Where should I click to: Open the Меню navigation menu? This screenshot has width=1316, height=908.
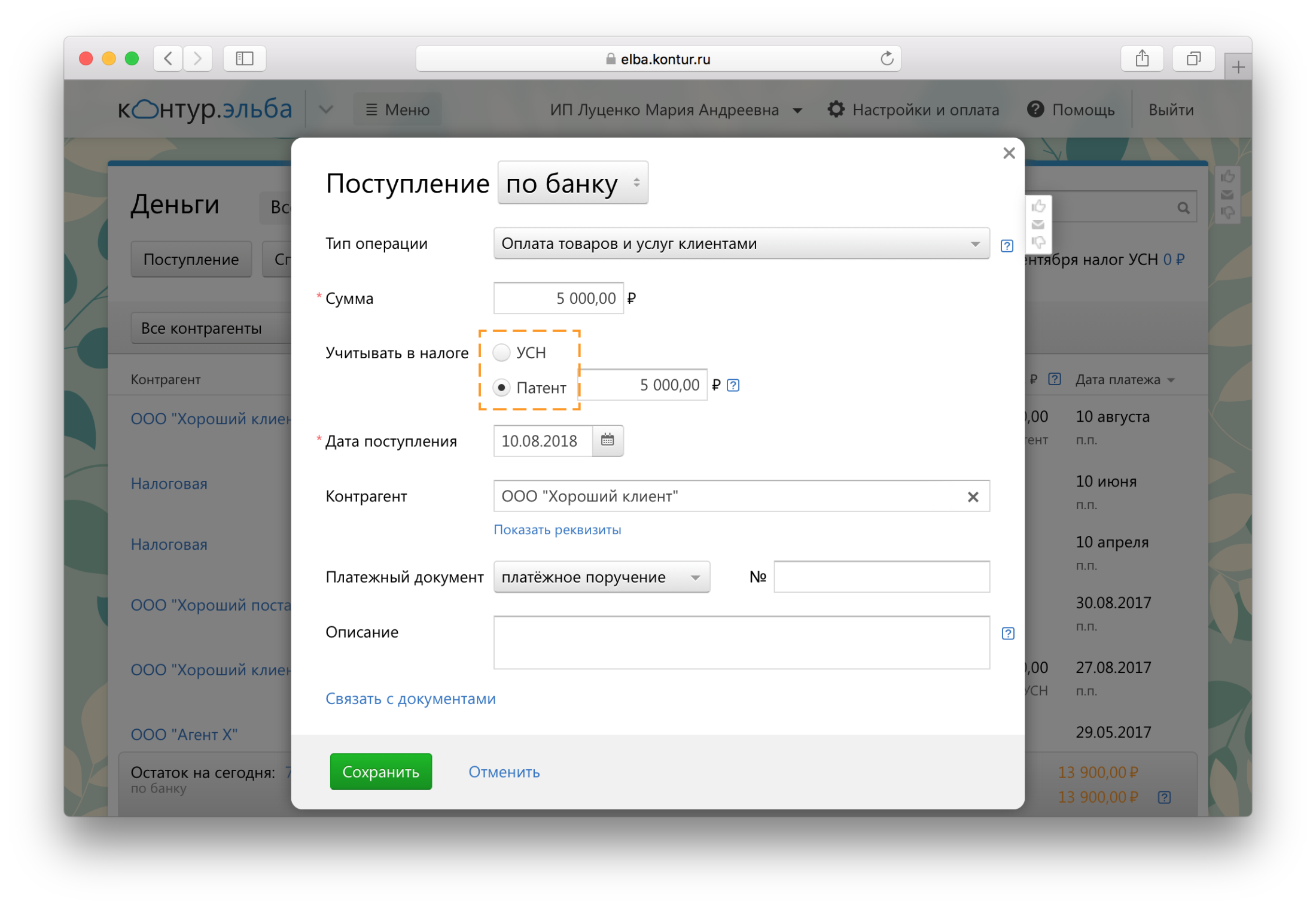(x=399, y=110)
